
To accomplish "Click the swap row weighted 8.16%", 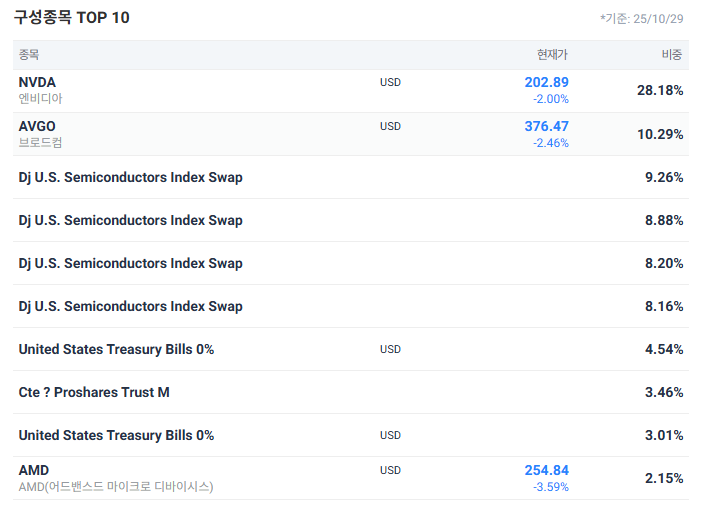I will [x=351, y=306].
